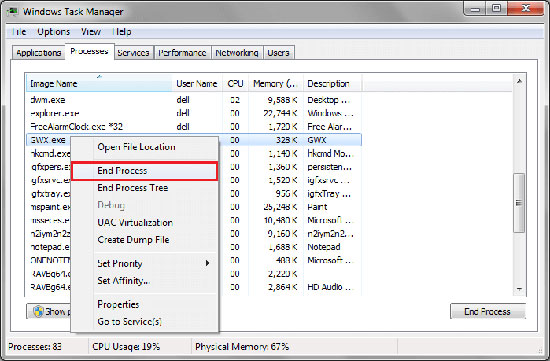The image size is (550, 361).
Task: Go to the Networking tab
Action: click(x=237, y=53)
